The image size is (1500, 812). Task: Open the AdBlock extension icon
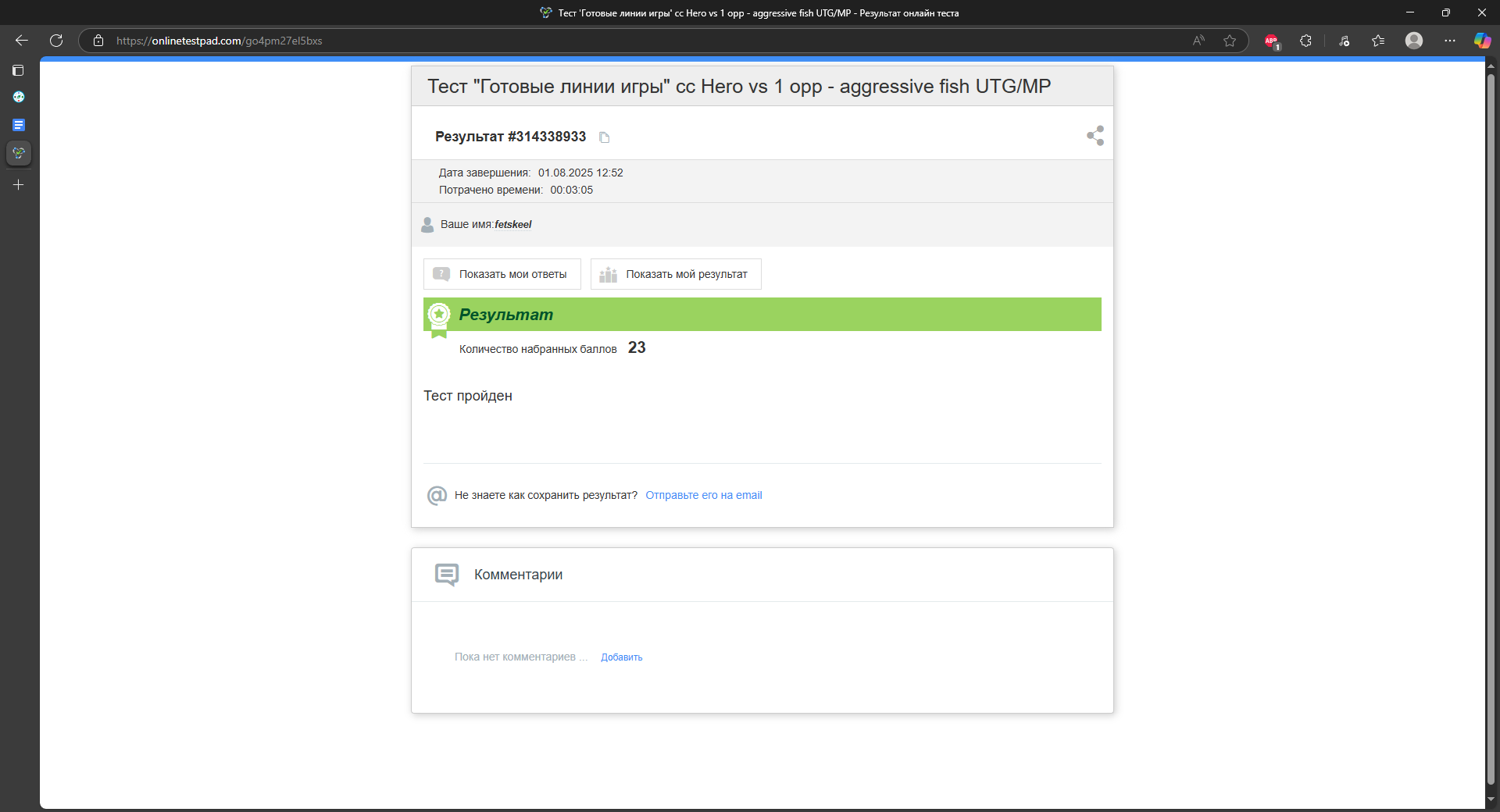(x=1272, y=41)
